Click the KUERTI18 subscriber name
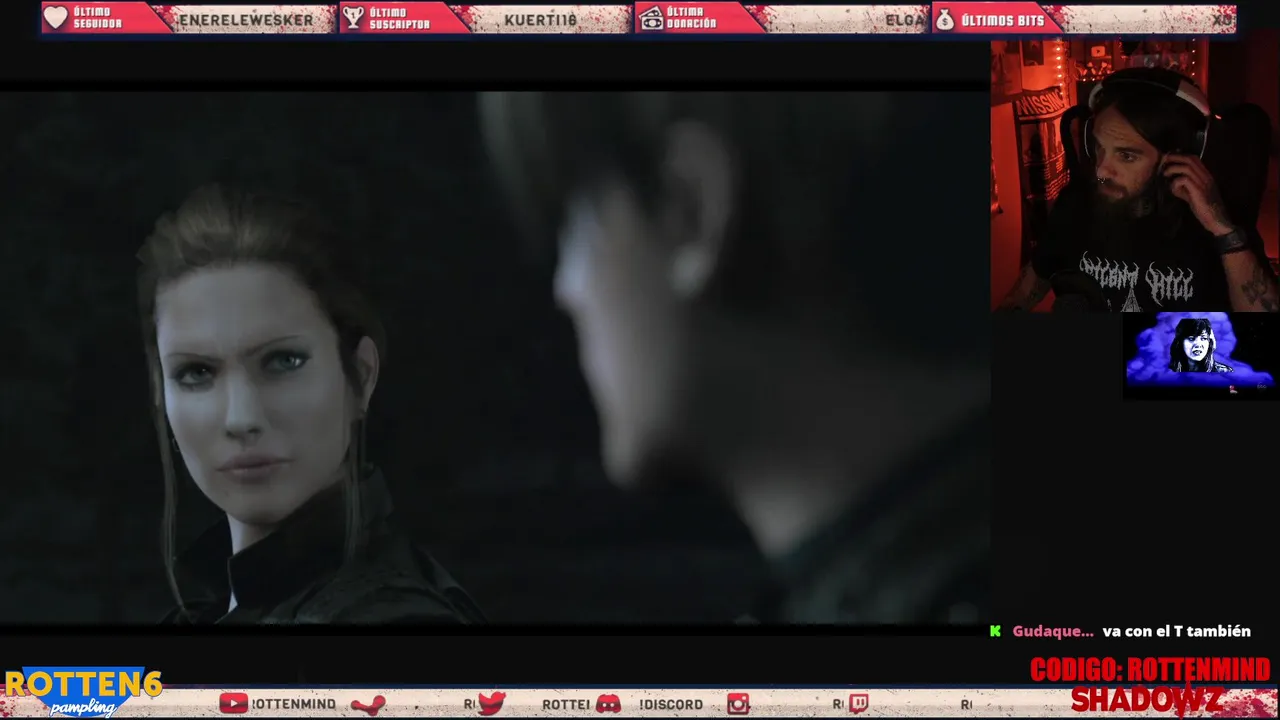Viewport: 1280px width, 720px height. [x=540, y=19]
